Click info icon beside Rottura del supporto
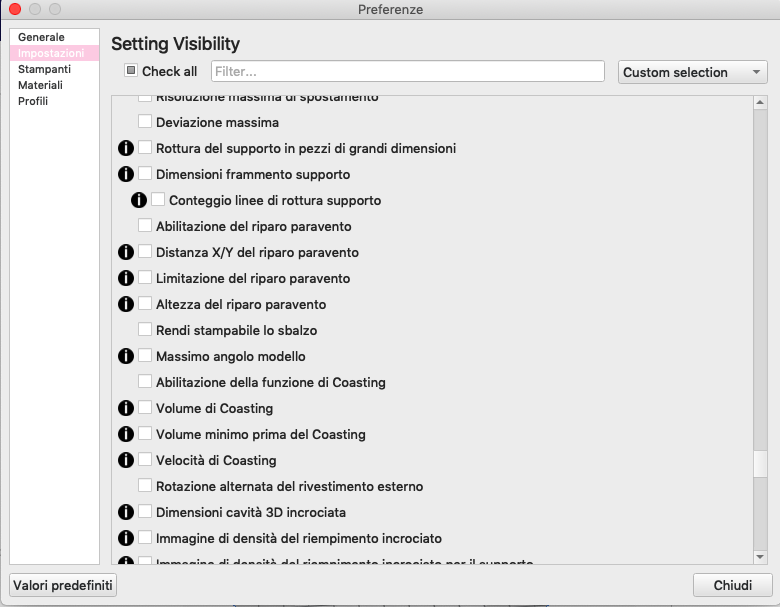The image size is (780, 607). click(126, 148)
